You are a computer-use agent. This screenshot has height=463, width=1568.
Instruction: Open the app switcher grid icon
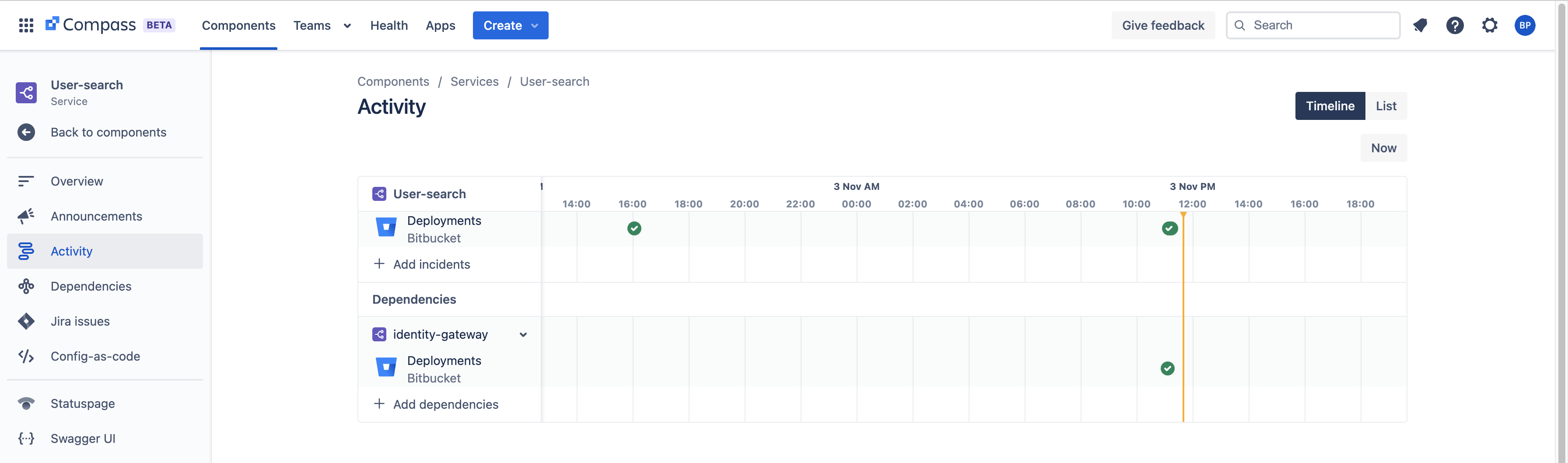coord(25,25)
